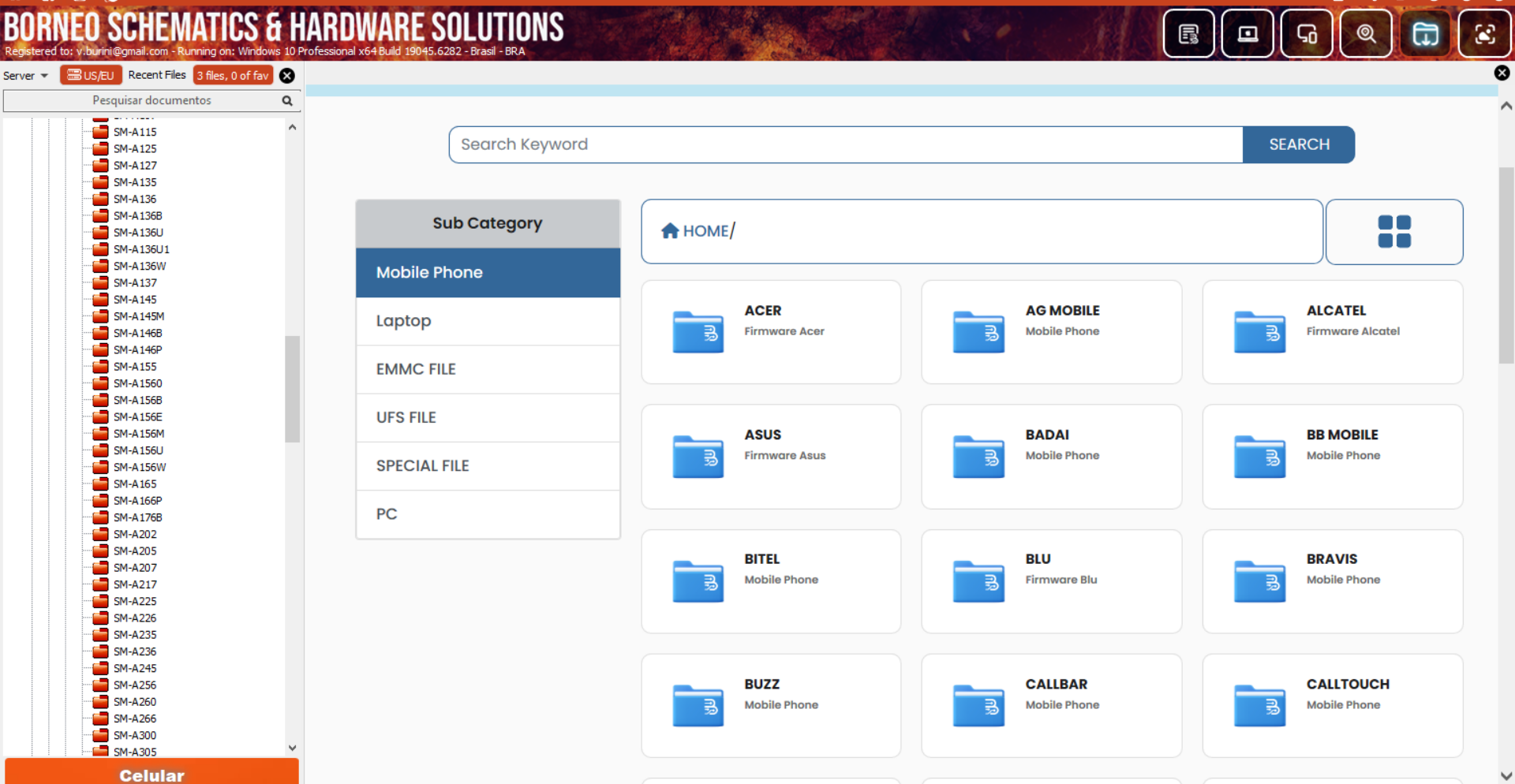Open the ACER firmware folder
This screenshot has width=1515, height=784.
(x=771, y=332)
